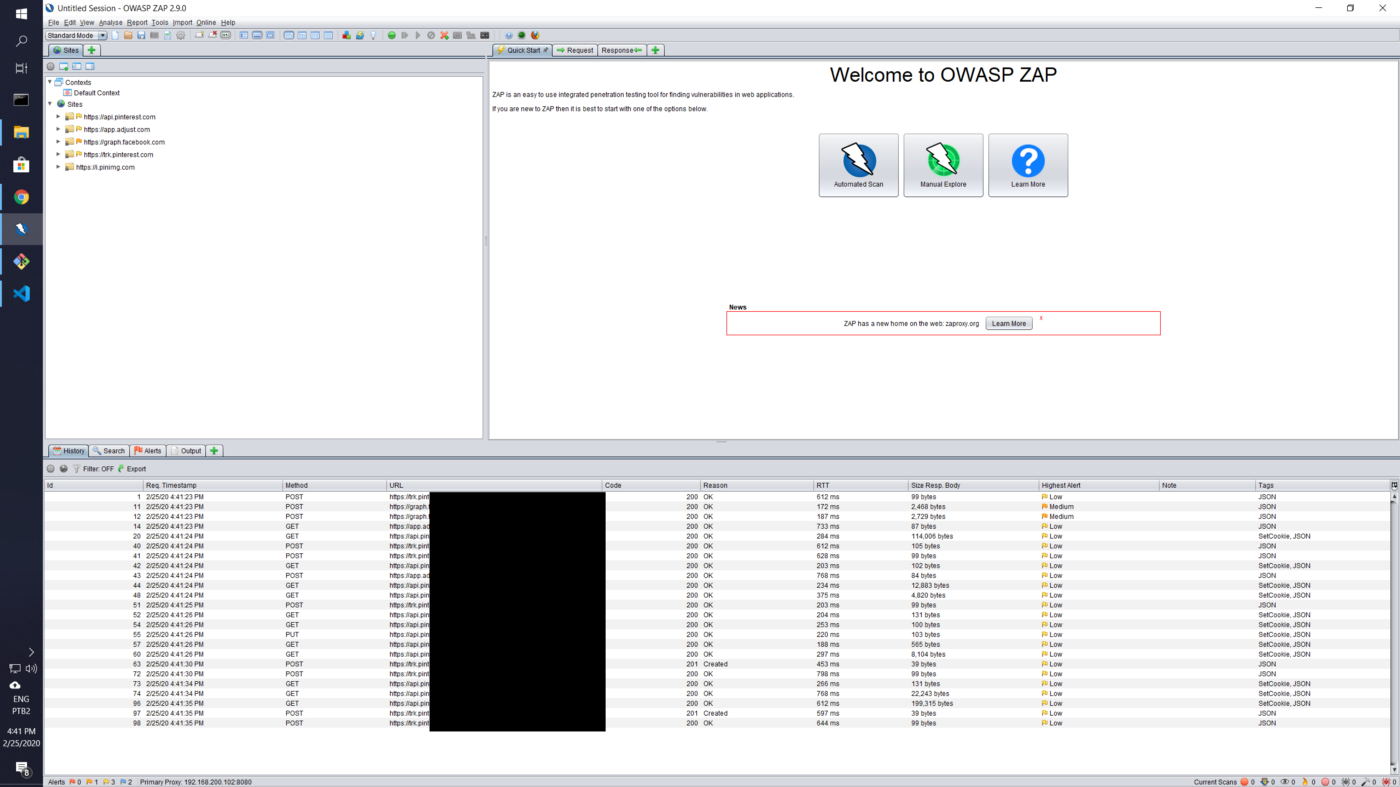Click the green plus tab beside Response
The height and width of the screenshot is (787, 1400).
656,50
